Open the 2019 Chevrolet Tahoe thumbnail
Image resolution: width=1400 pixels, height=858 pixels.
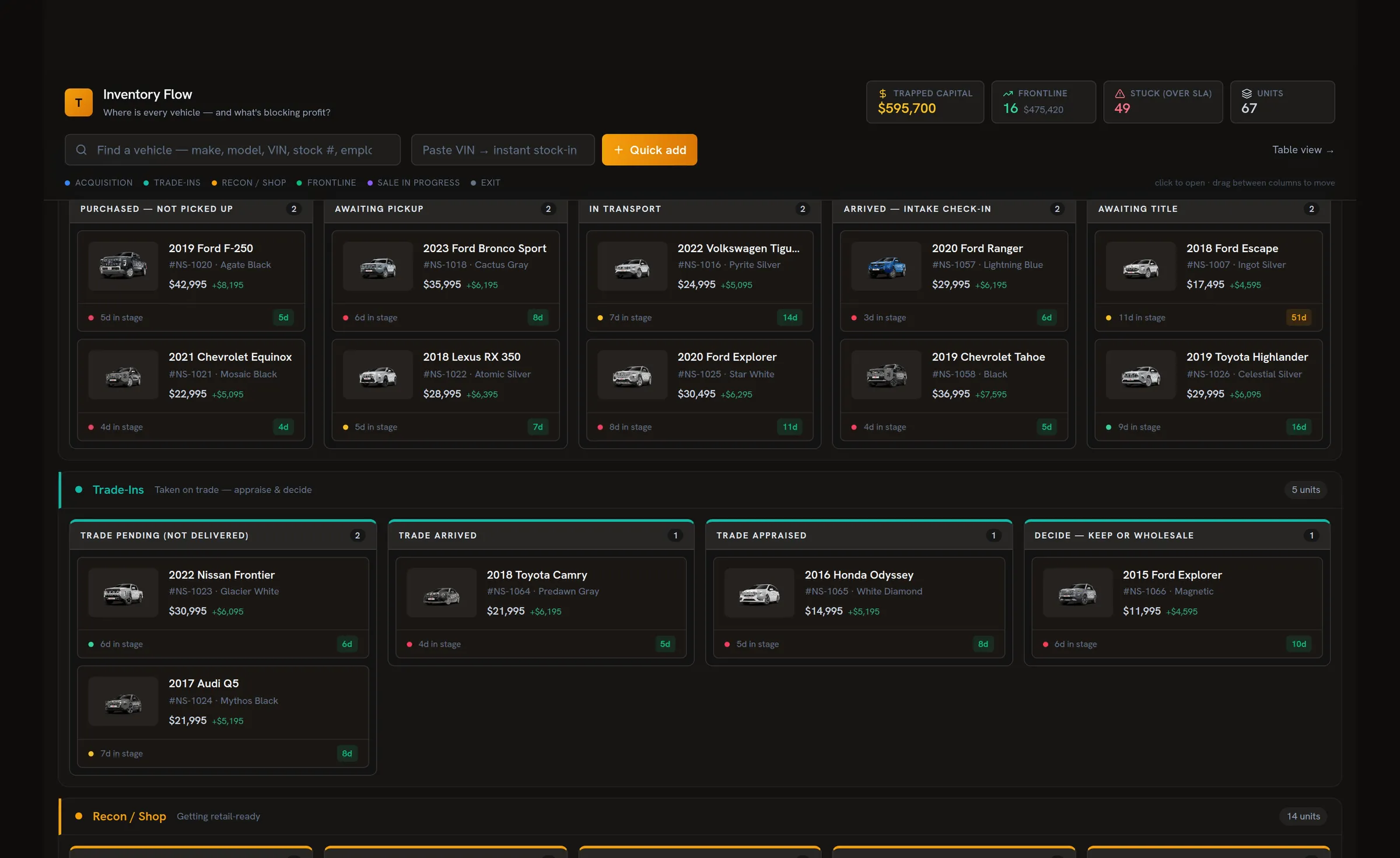tap(887, 375)
